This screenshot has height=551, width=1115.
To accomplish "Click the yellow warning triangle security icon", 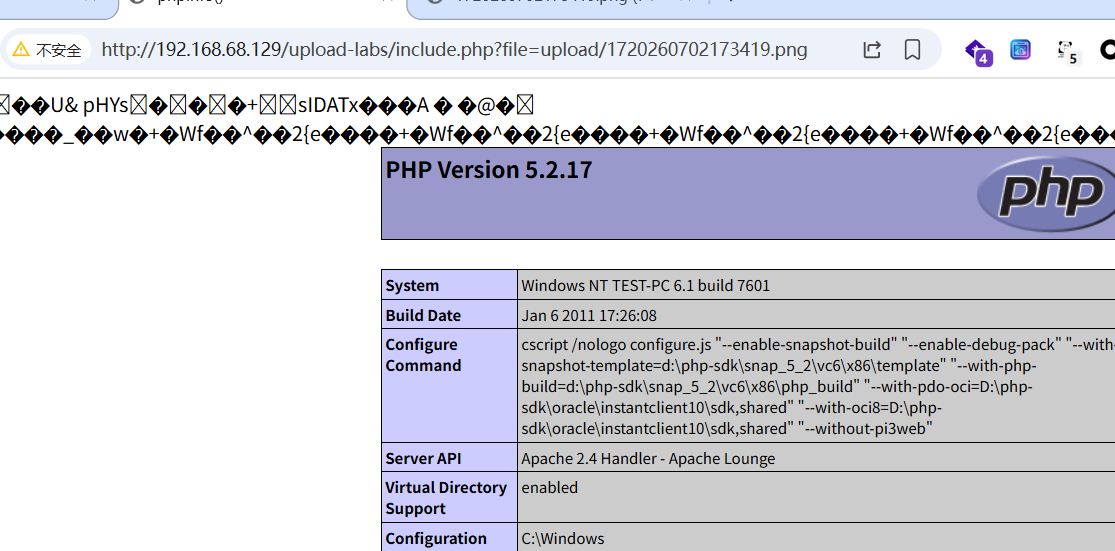I will pyautogui.click(x=21, y=50).
